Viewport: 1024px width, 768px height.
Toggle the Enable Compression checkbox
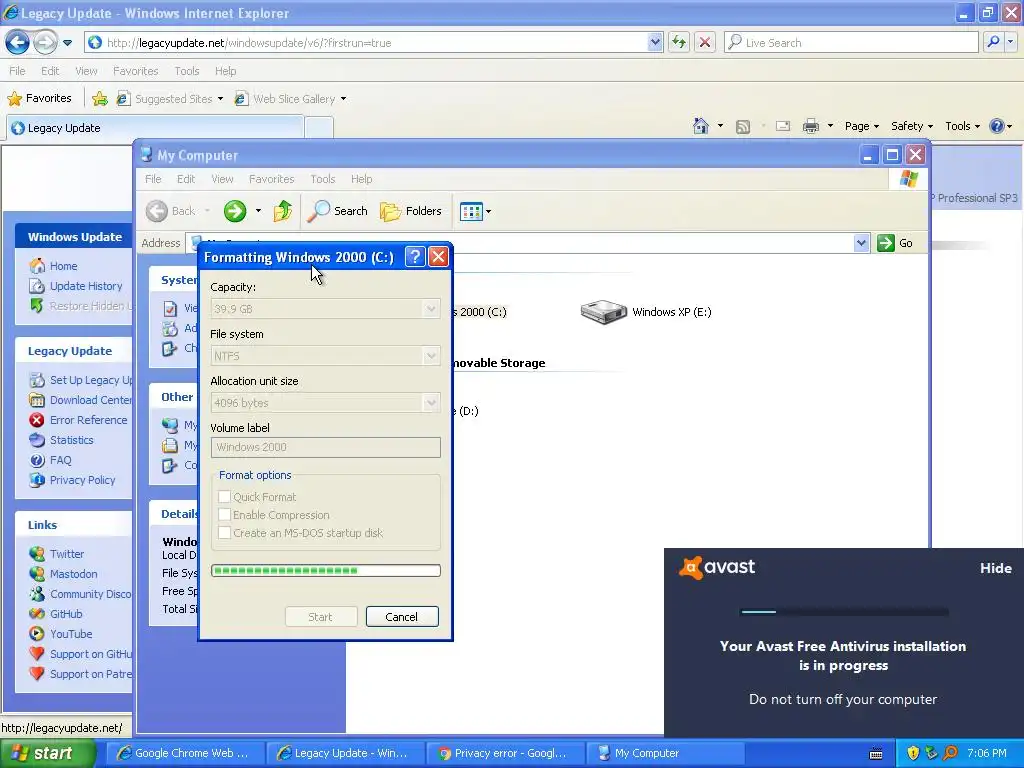225,515
